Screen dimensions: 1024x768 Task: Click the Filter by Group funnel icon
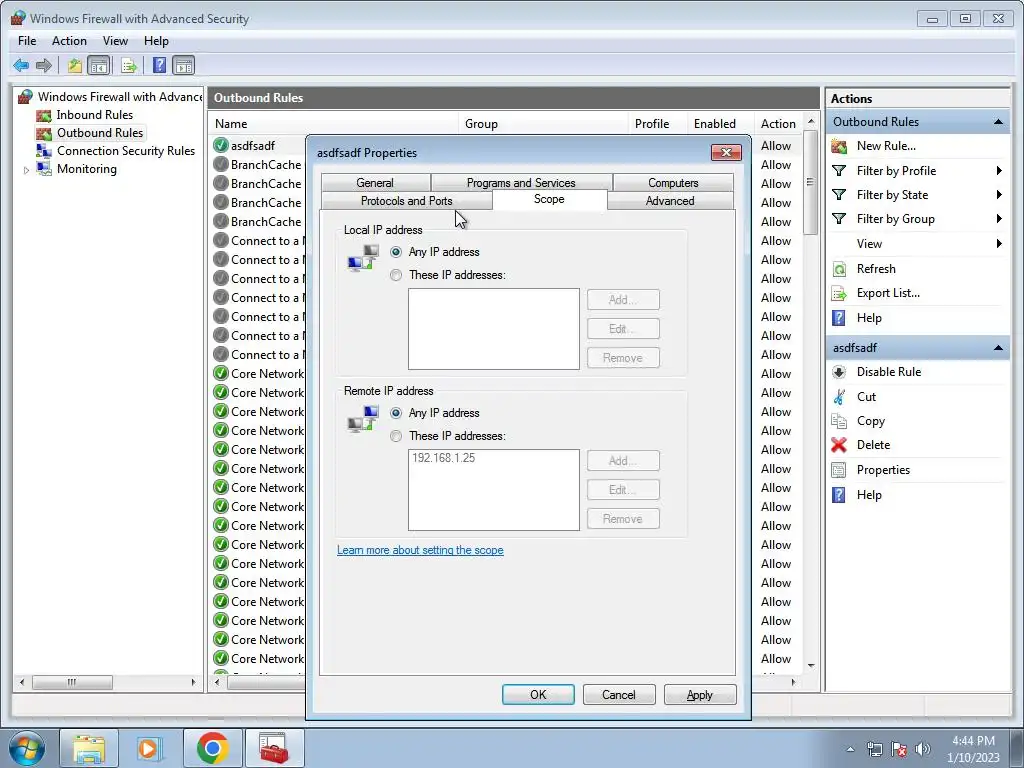tap(839, 219)
